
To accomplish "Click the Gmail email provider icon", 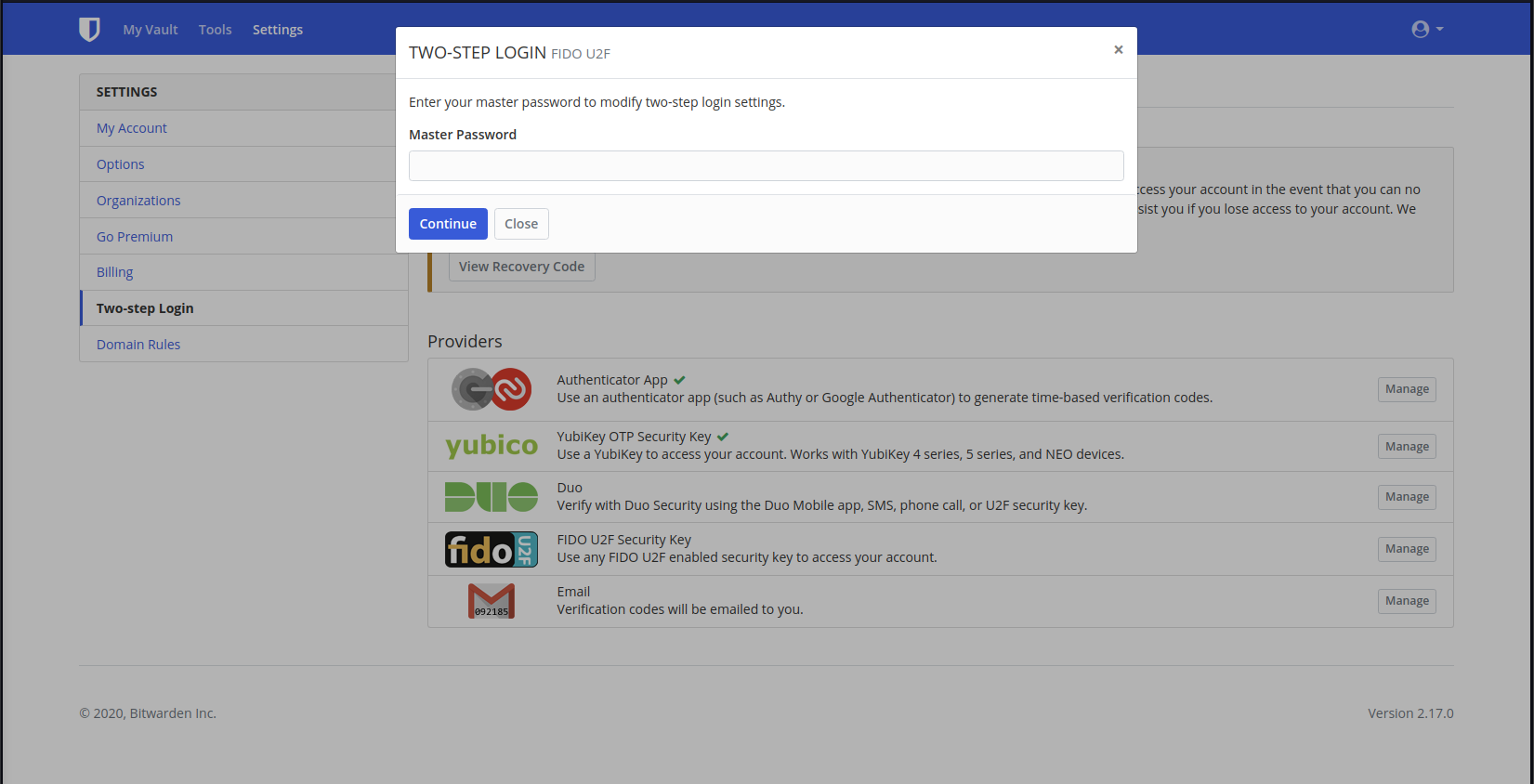I will point(492,601).
